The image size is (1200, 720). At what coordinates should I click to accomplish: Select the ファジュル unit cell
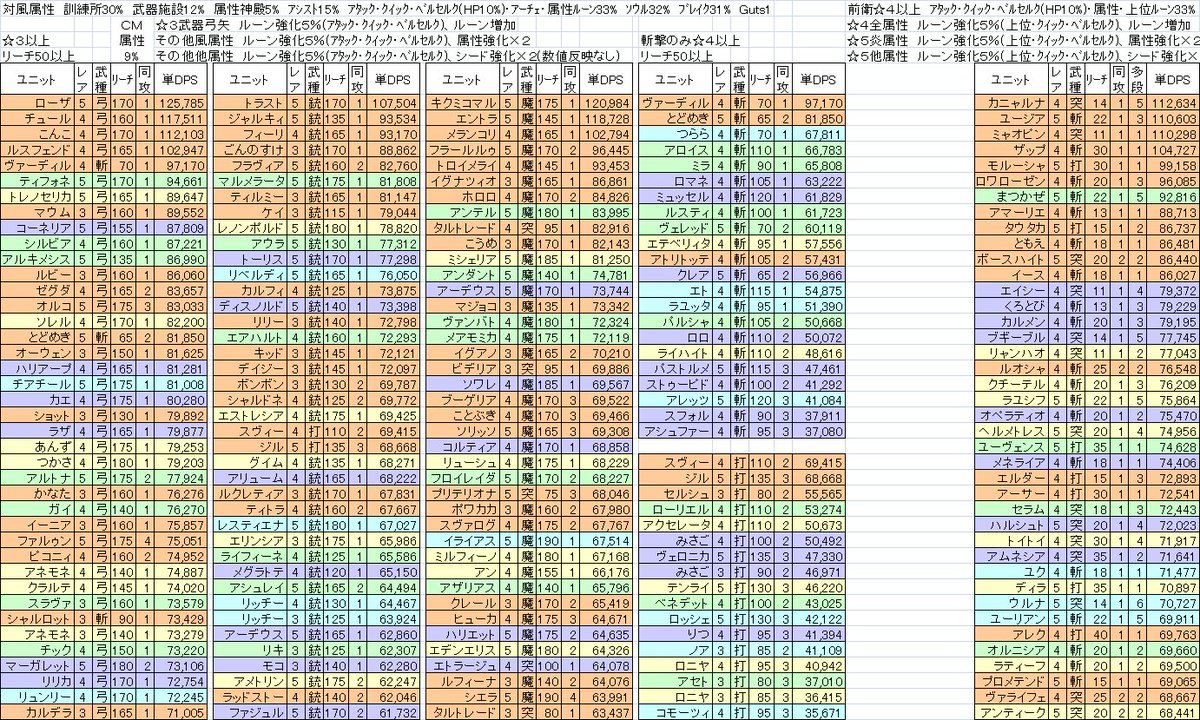tap(250, 712)
